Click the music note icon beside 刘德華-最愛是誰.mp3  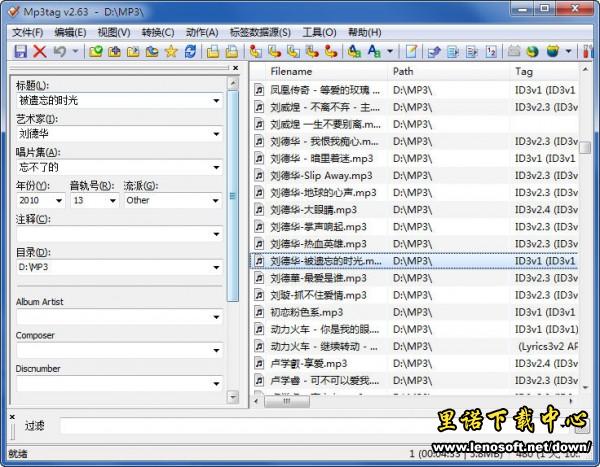coord(259,278)
